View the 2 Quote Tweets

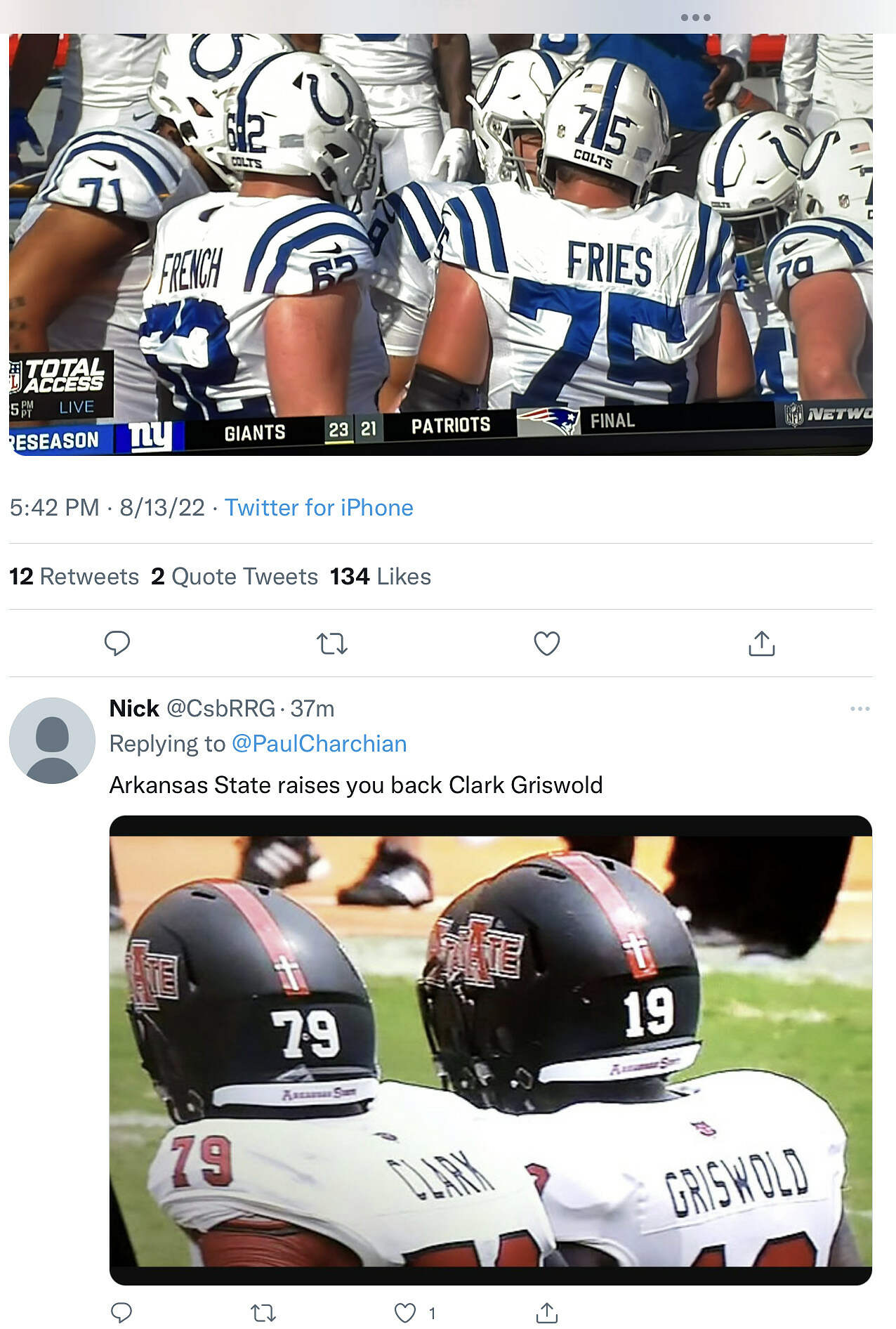[235, 576]
